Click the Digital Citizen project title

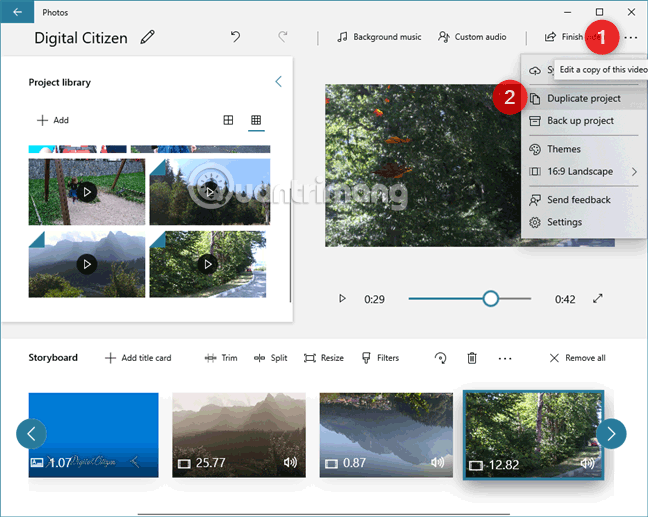(81, 38)
